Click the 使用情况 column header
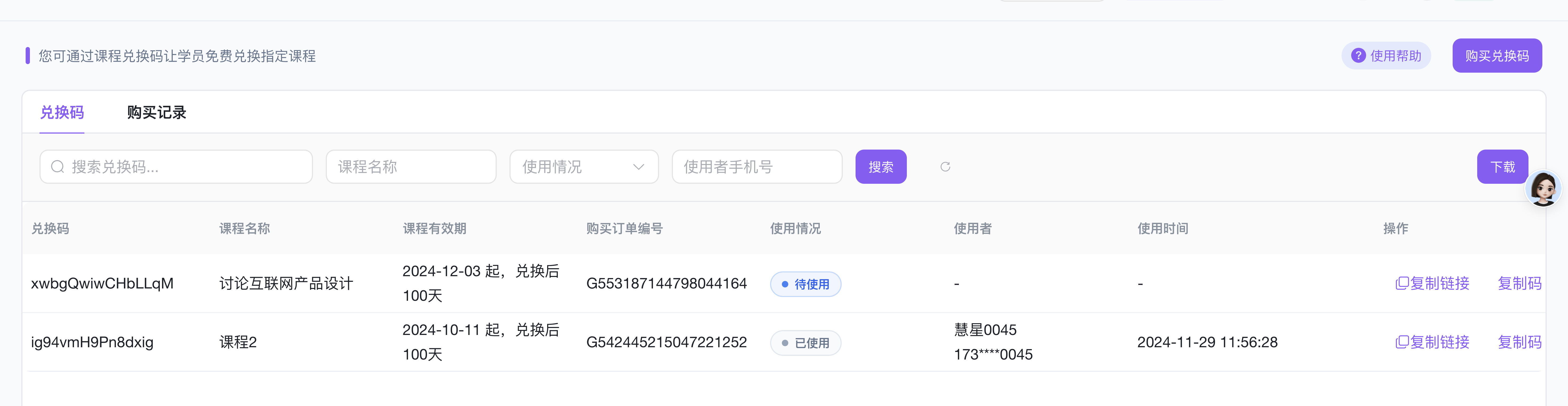Viewport: 1568px width, 406px height. pyautogui.click(x=795, y=228)
